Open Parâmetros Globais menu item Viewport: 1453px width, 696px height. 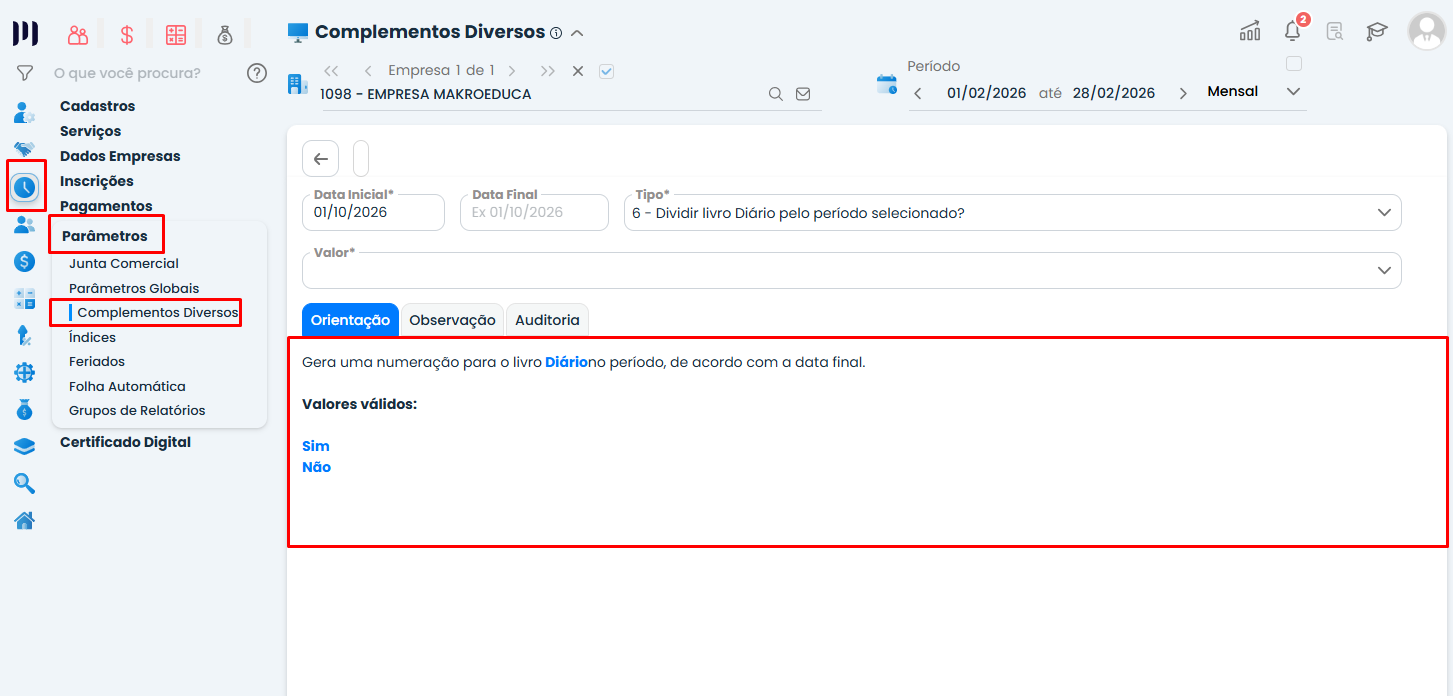click(134, 289)
